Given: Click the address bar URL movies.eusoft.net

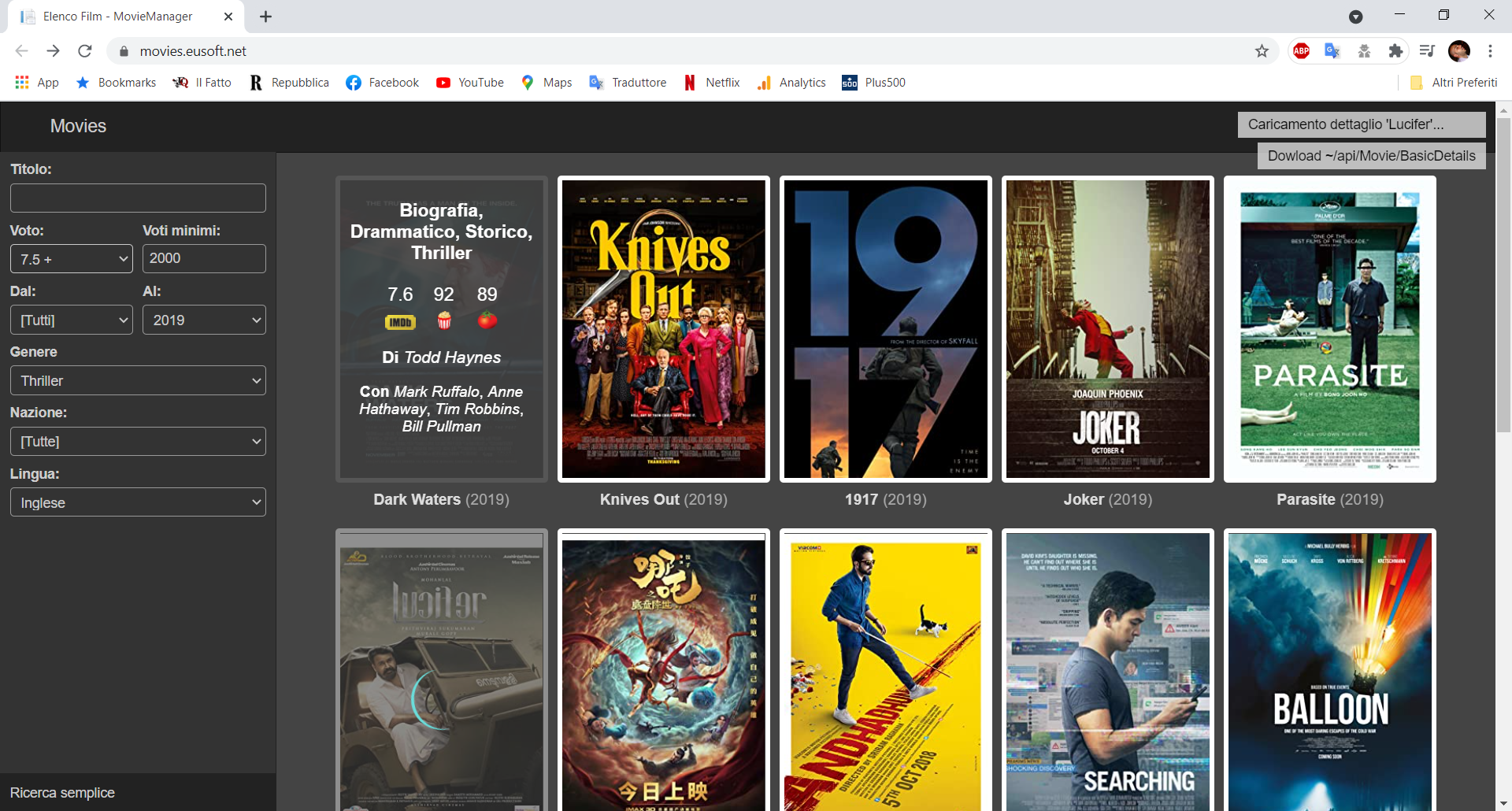Looking at the screenshot, I should pyautogui.click(x=193, y=51).
